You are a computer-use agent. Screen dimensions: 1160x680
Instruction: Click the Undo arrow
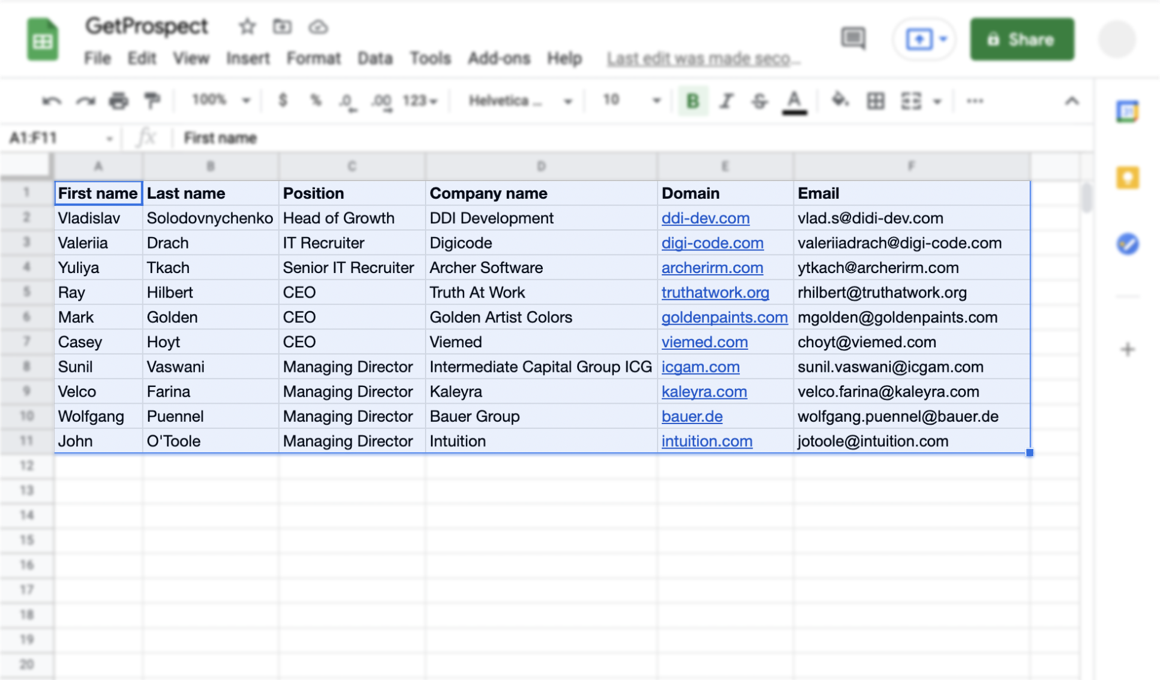point(51,101)
